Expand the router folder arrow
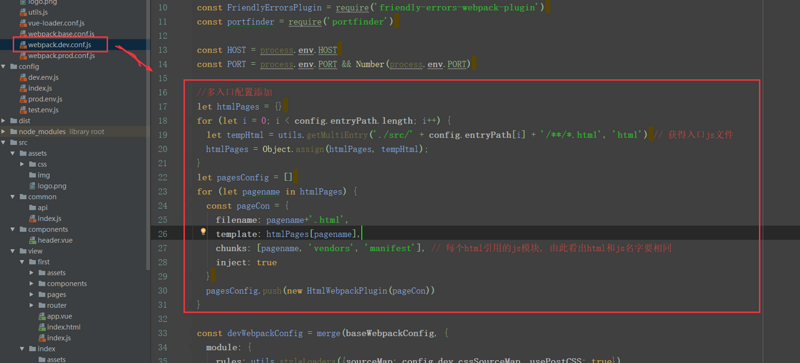Image resolution: width=800 pixels, height=363 pixels. coord(32,305)
